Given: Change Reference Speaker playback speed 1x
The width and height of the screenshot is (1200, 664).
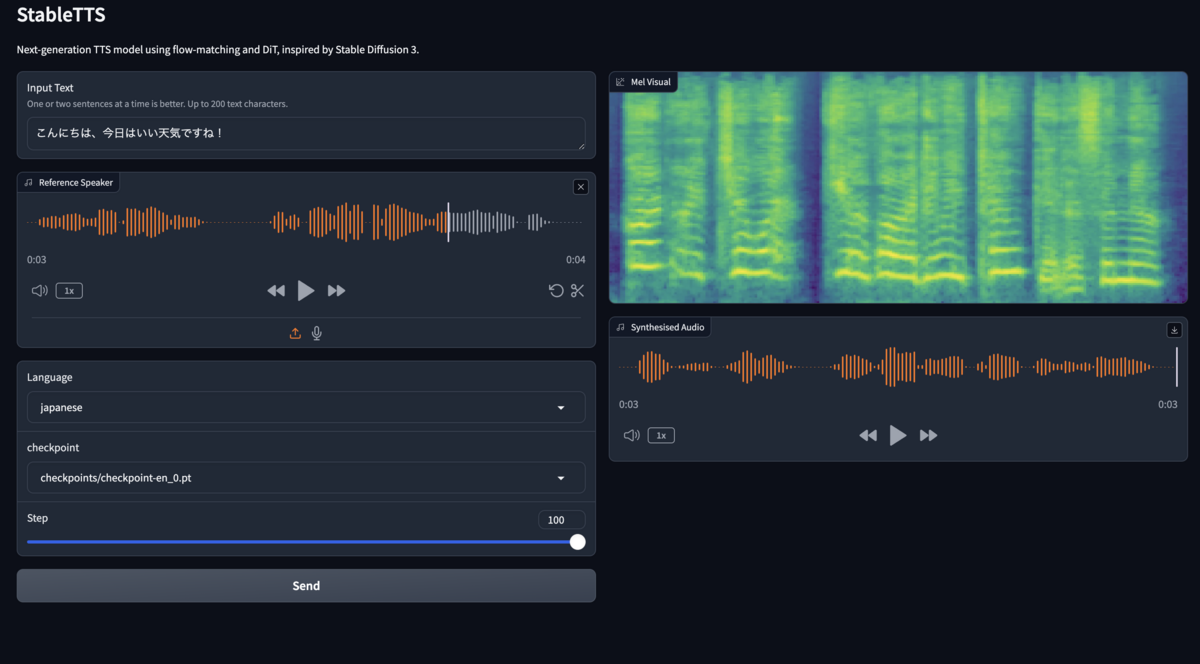Looking at the screenshot, I should (69, 291).
